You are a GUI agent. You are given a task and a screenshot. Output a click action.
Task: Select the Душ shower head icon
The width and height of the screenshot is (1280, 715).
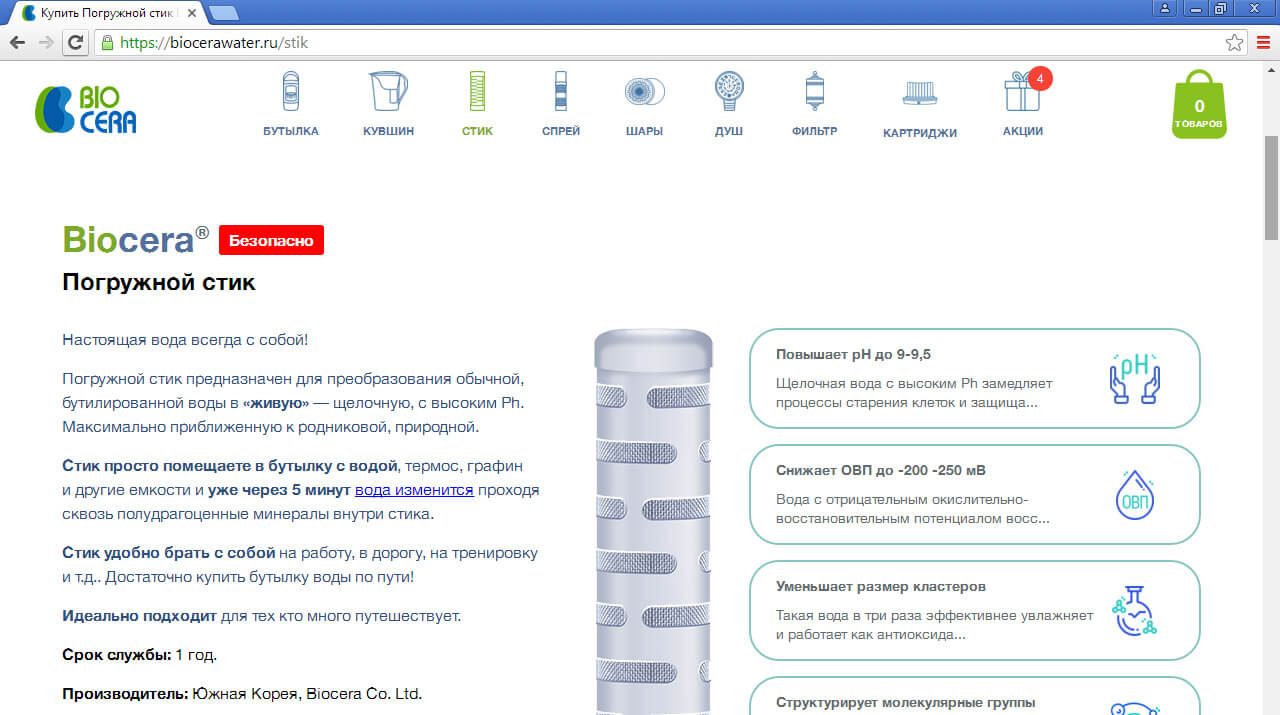click(729, 92)
